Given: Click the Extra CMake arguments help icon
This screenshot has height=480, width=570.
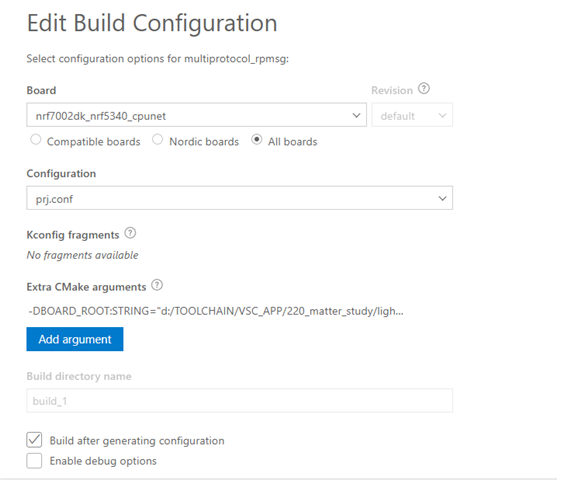Looking at the screenshot, I should tap(157, 285).
